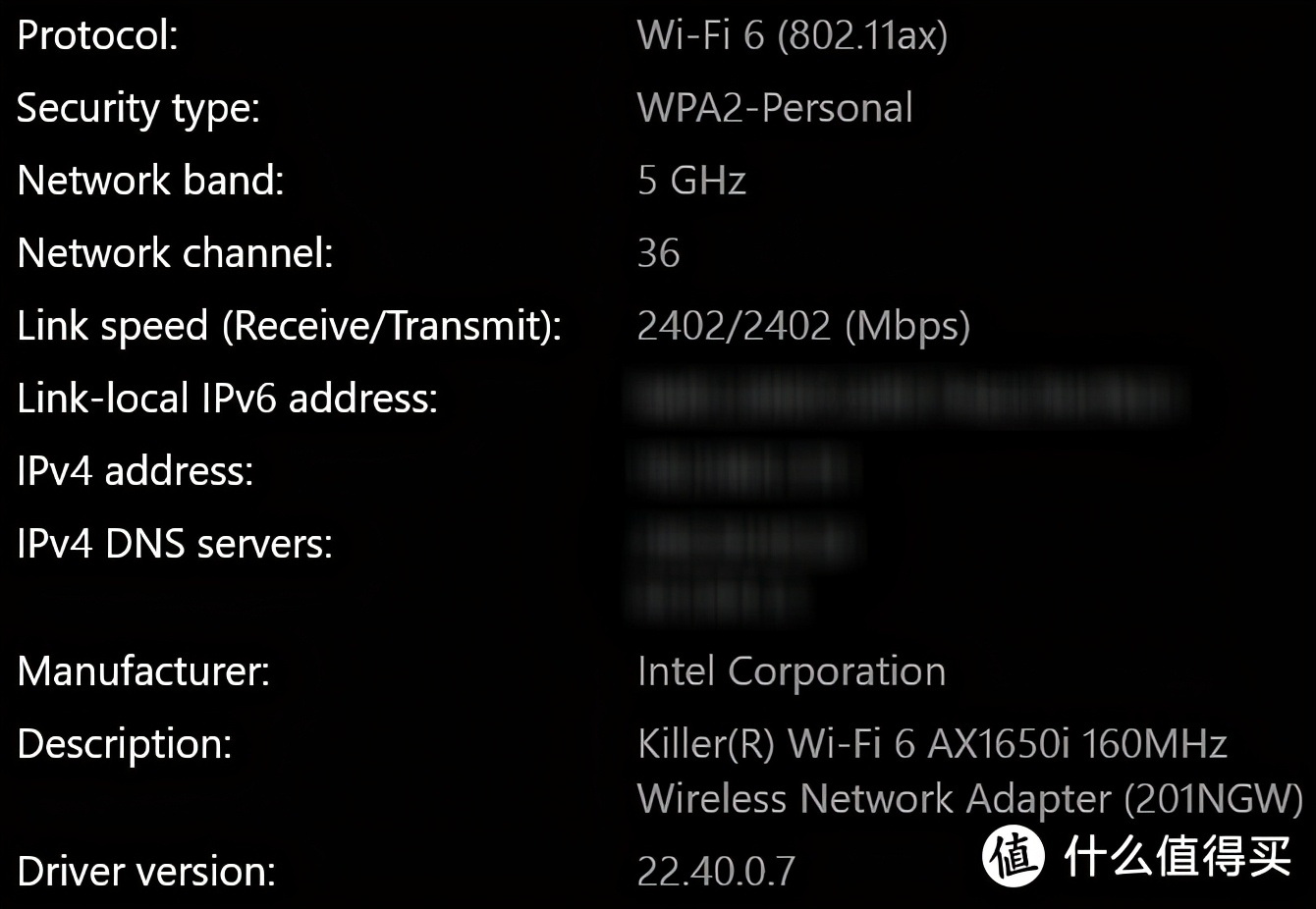Click the Wi-Fi 6 (802.11ax) protocol value
The width and height of the screenshot is (1316, 909).
pyautogui.click(x=792, y=35)
